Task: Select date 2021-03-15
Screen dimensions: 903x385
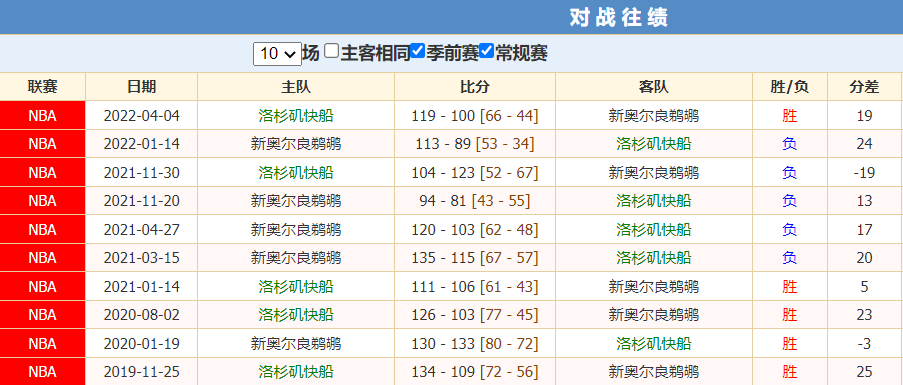Action: [142, 258]
